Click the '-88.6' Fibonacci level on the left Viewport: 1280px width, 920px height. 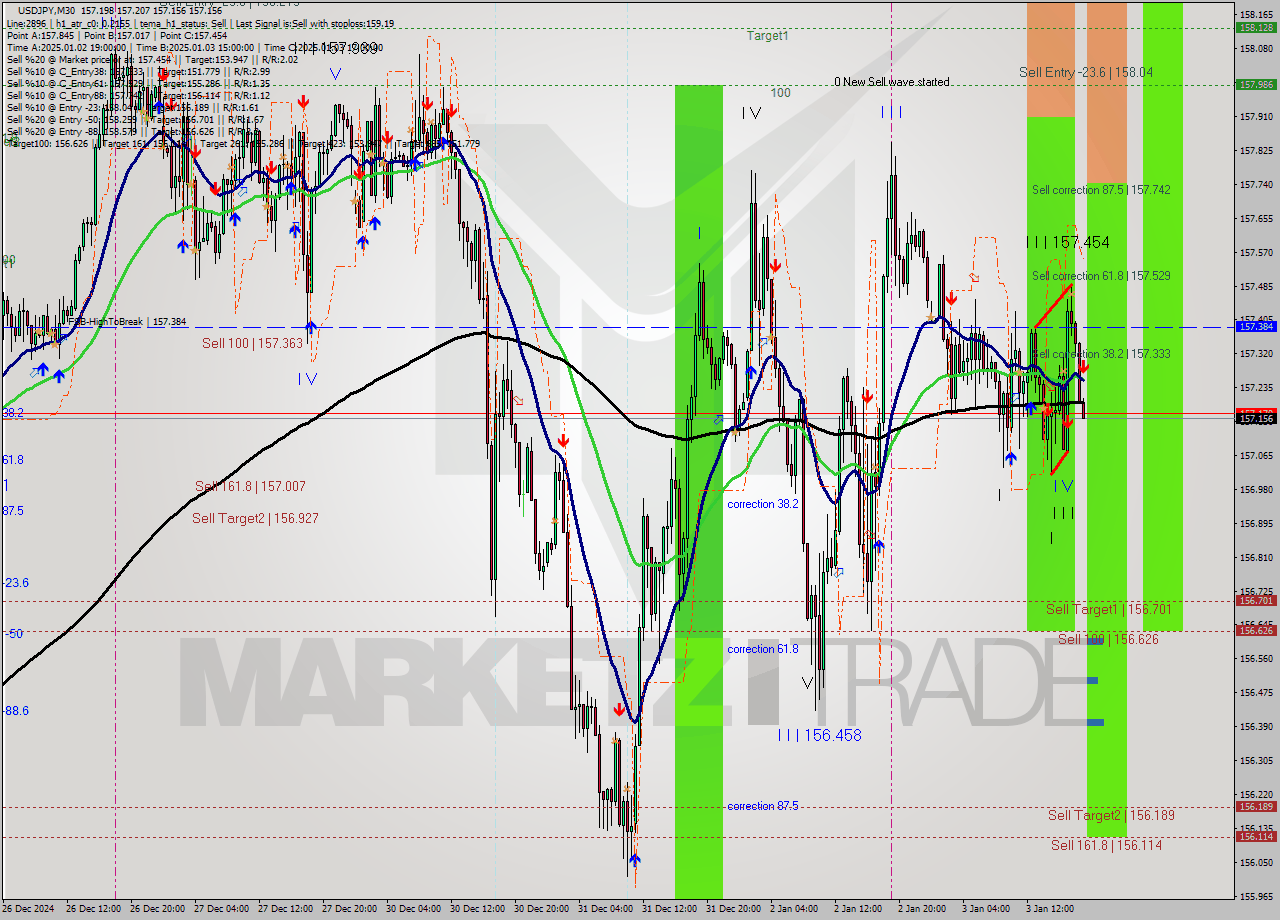16,711
